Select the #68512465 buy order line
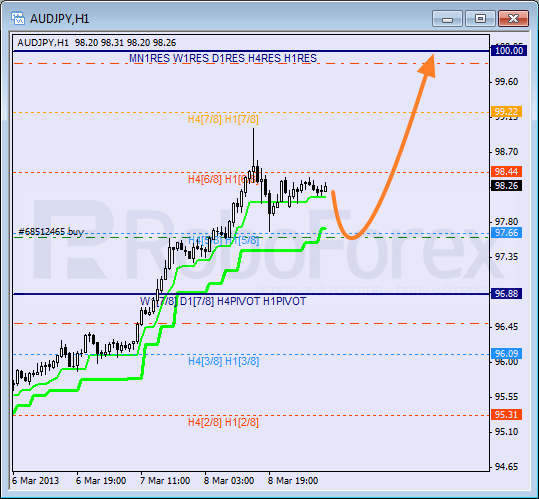The width and height of the screenshot is (539, 499). pos(51,232)
